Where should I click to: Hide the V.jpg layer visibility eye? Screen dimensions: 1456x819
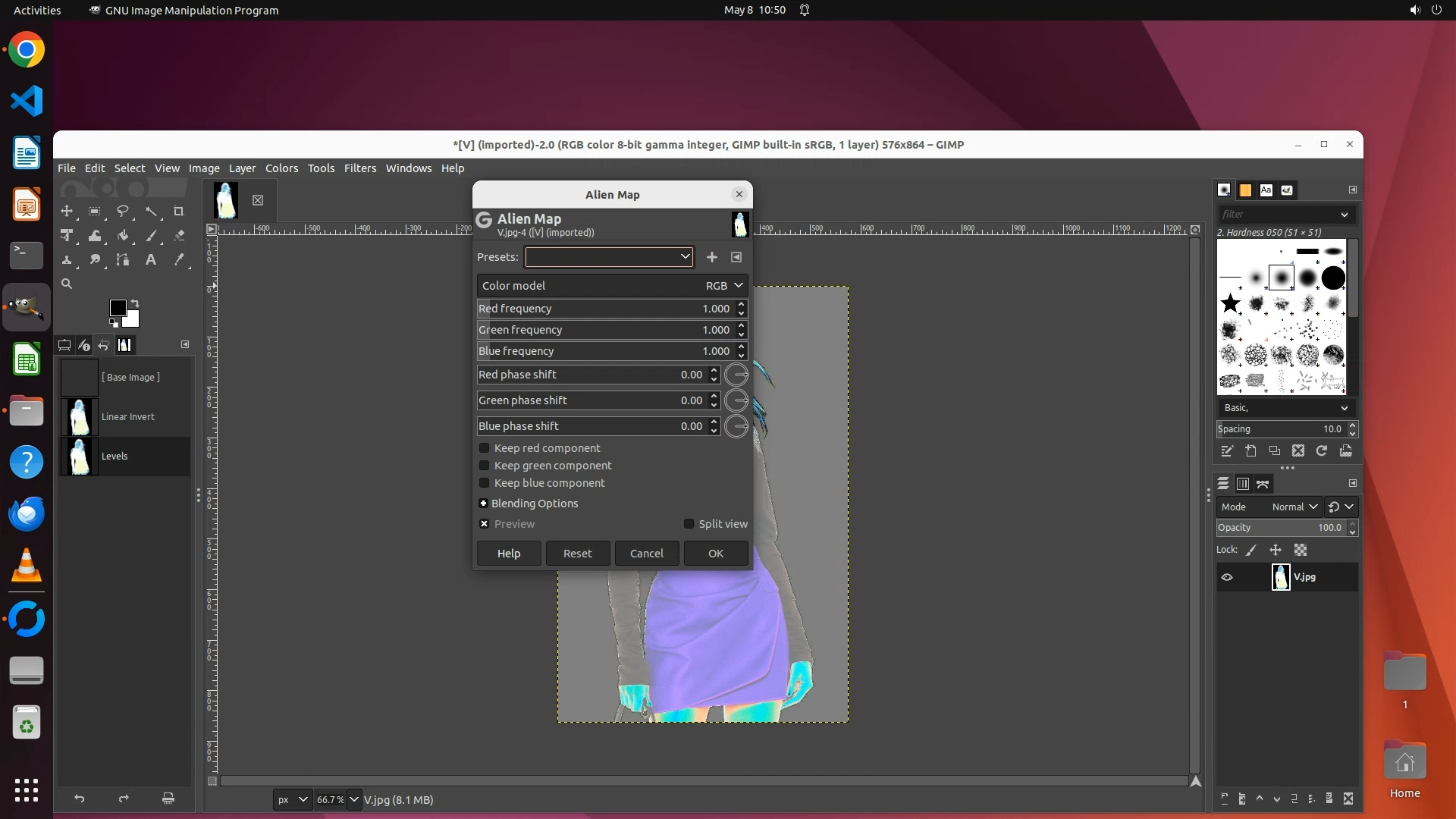[x=1227, y=577]
